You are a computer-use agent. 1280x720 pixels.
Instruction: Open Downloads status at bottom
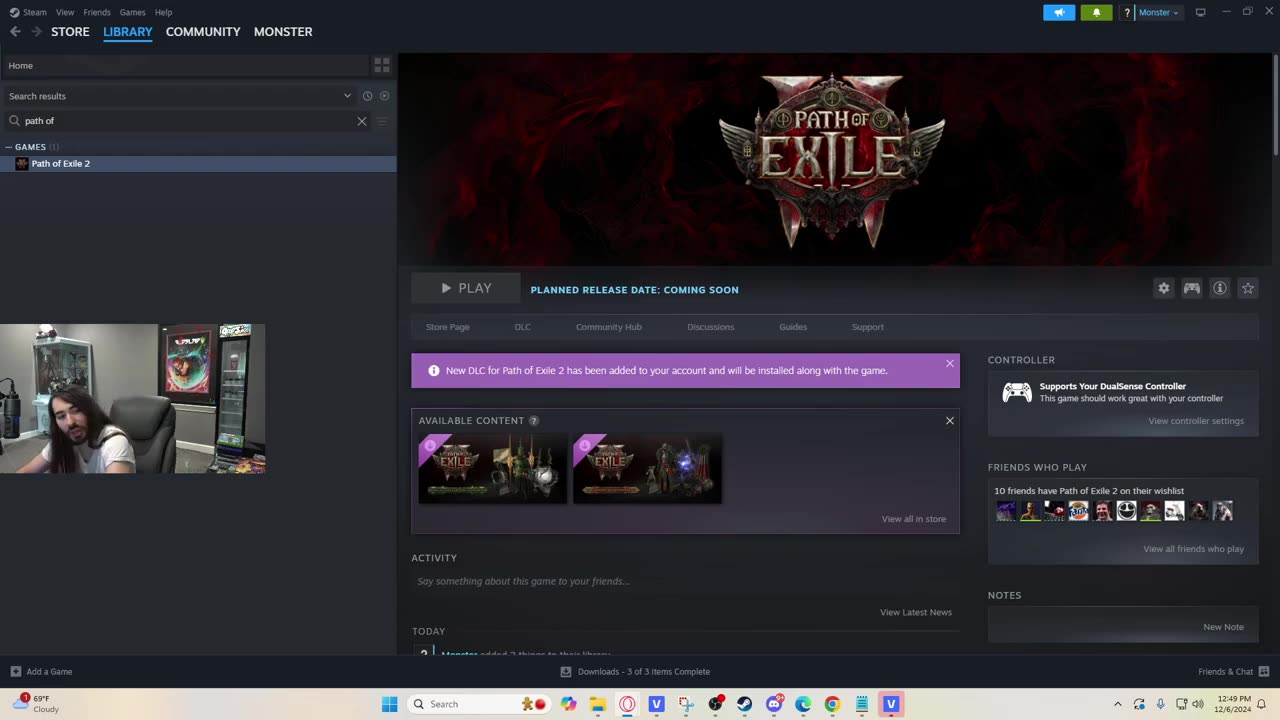tap(635, 672)
